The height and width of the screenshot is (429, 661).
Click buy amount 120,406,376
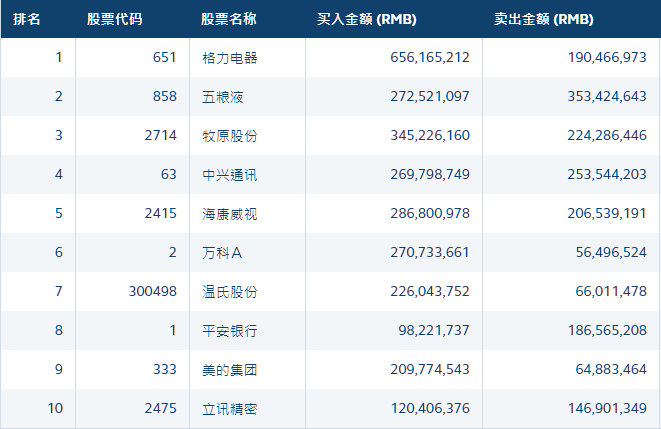pyautogui.click(x=430, y=408)
